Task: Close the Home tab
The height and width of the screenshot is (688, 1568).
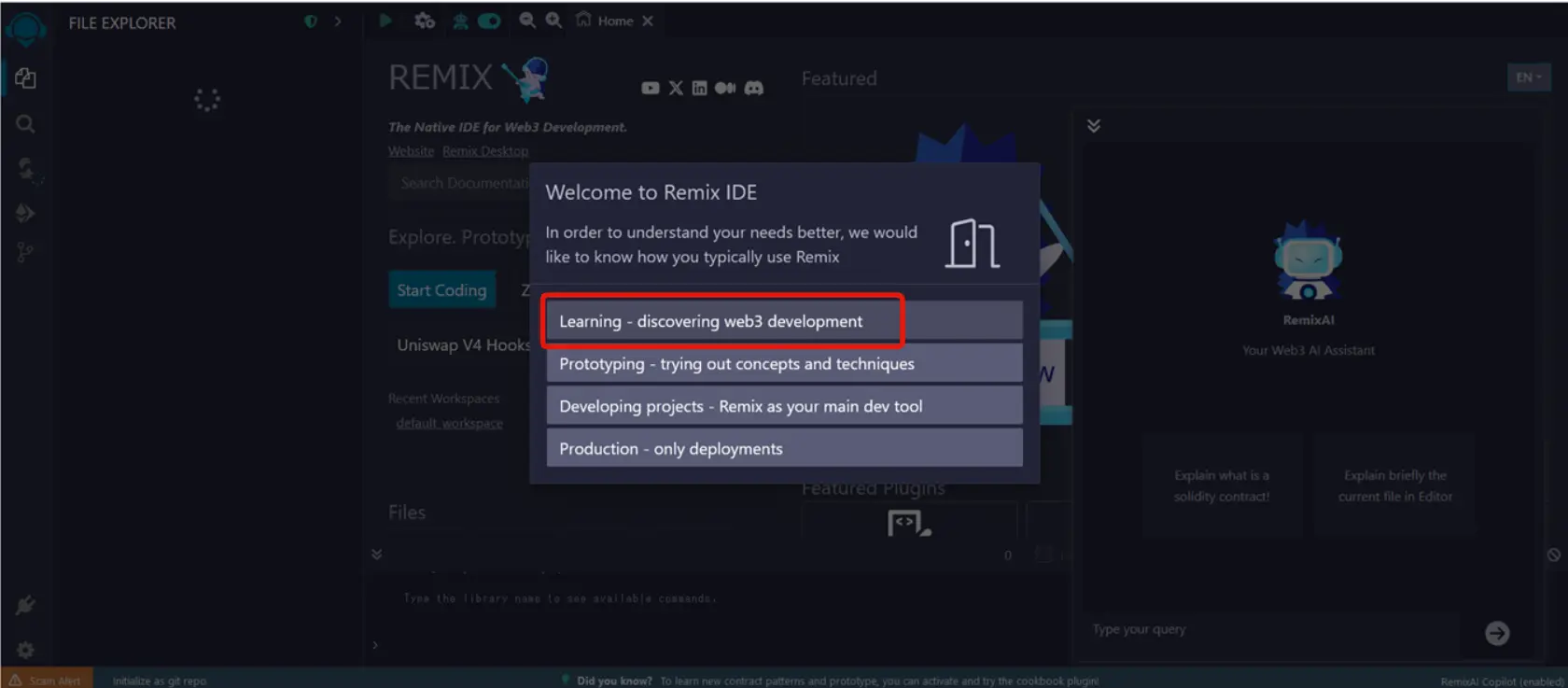Action: pos(648,21)
